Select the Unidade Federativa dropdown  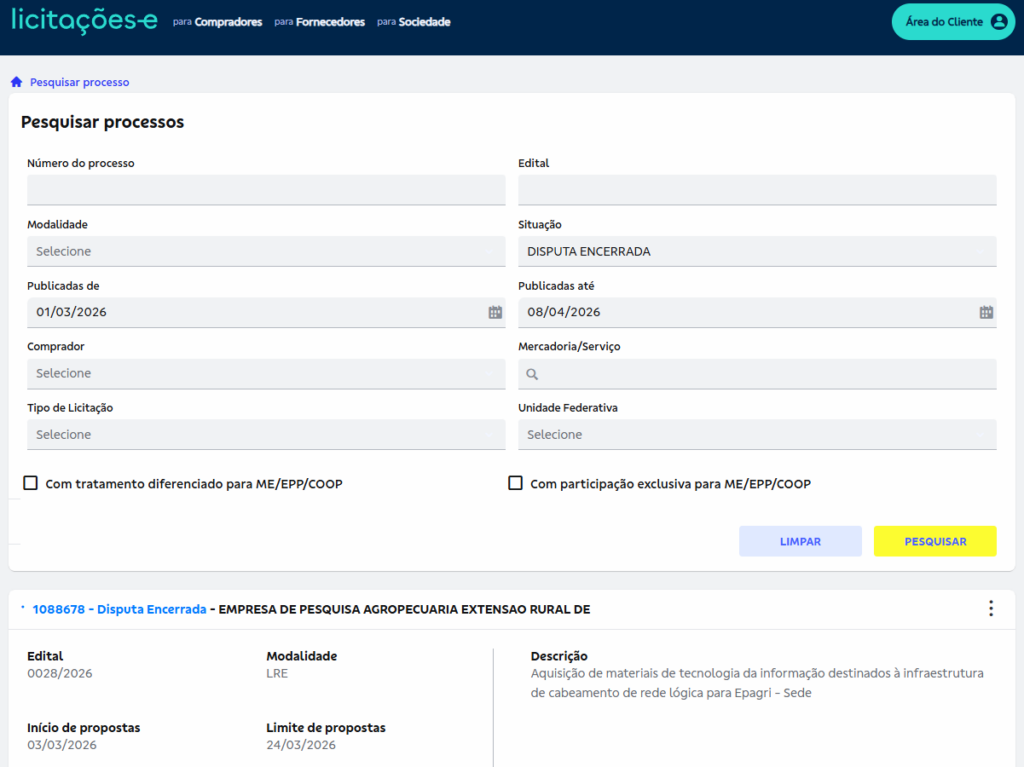pos(756,434)
